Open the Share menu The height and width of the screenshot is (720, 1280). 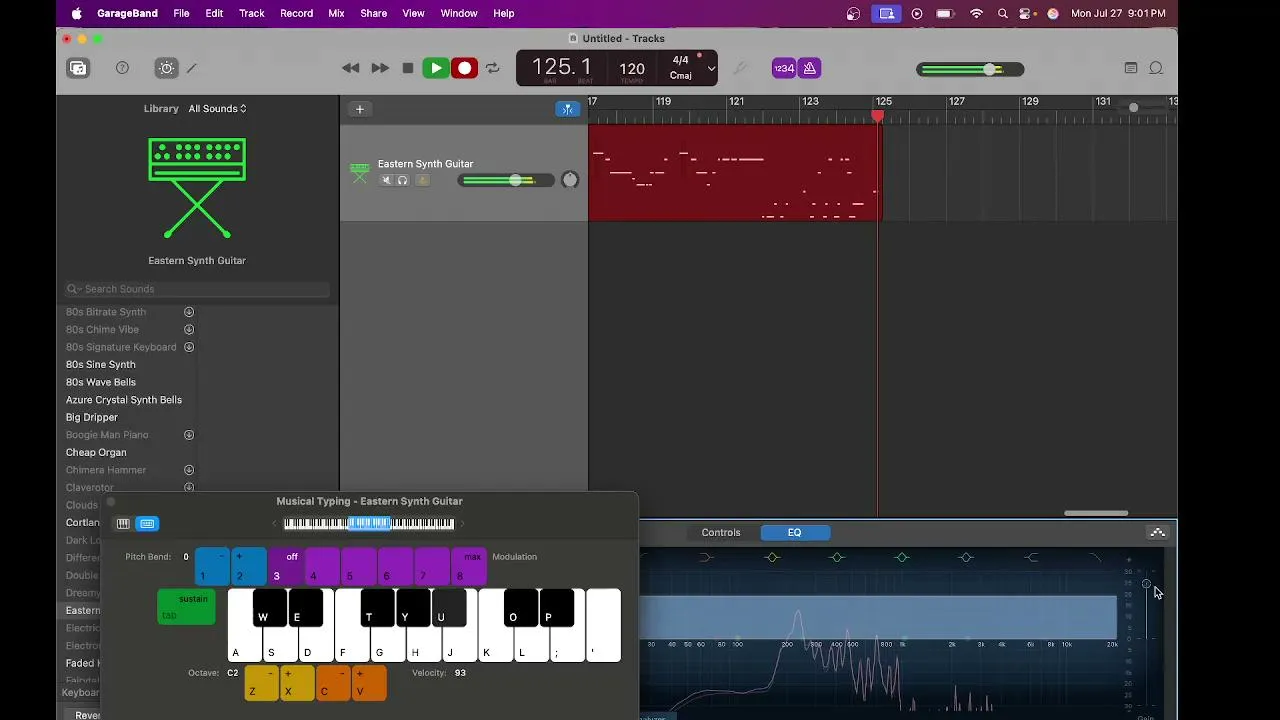pyautogui.click(x=373, y=13)
